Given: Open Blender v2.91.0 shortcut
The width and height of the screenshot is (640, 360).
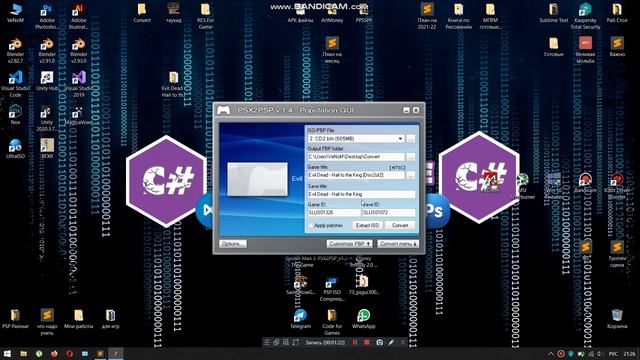Looking at the screenshot, I should pos(47,50).
